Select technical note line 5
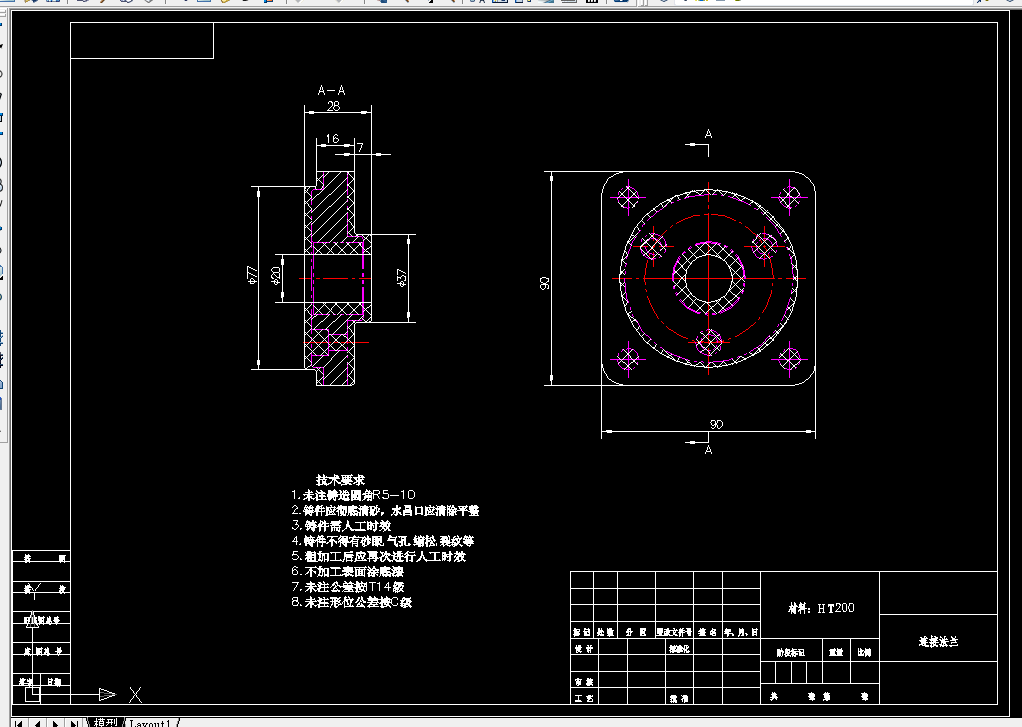This screenshot has width=1022, height=727. point(379,556)
